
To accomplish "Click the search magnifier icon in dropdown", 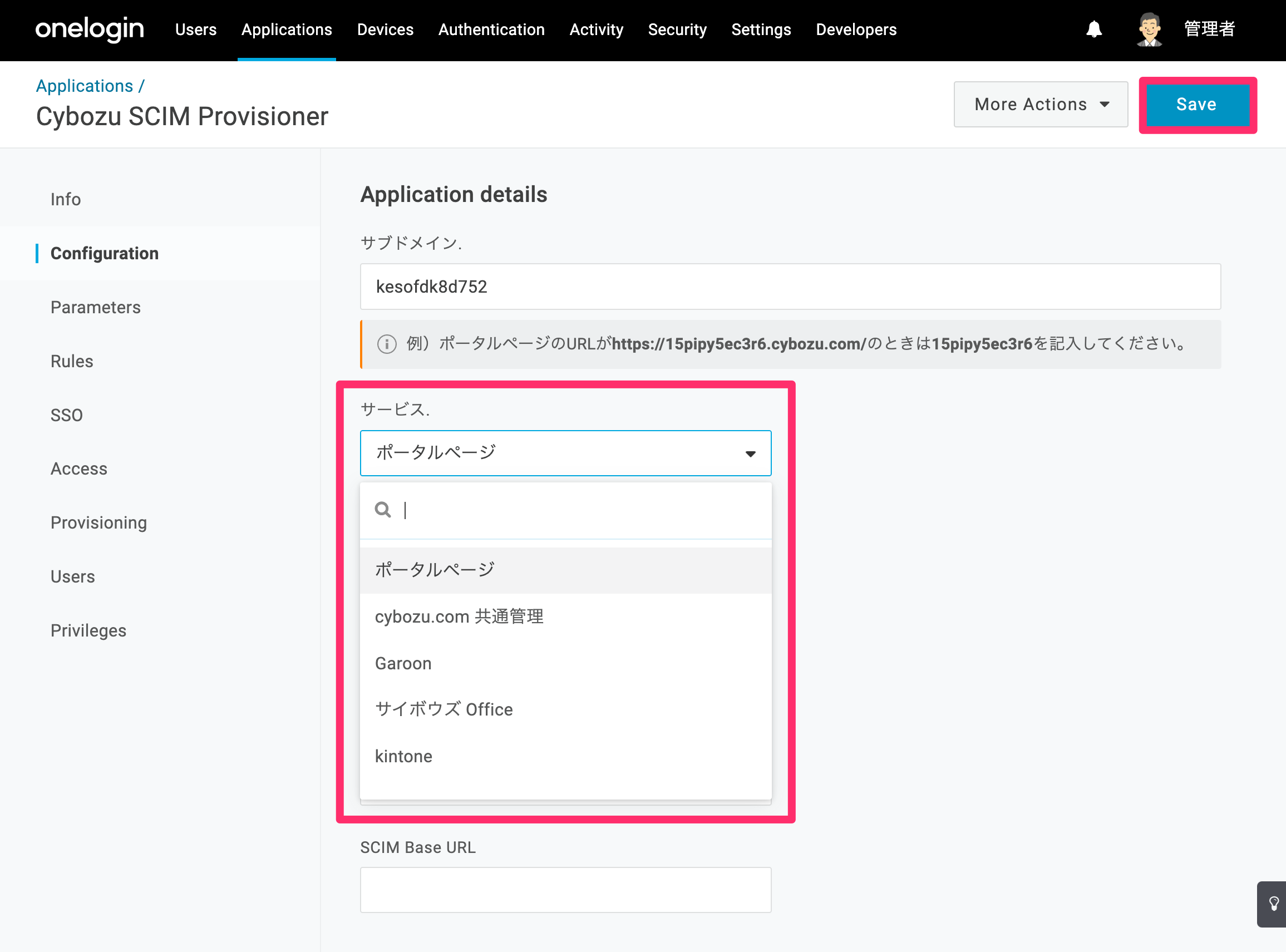I will tap(383, 510).
